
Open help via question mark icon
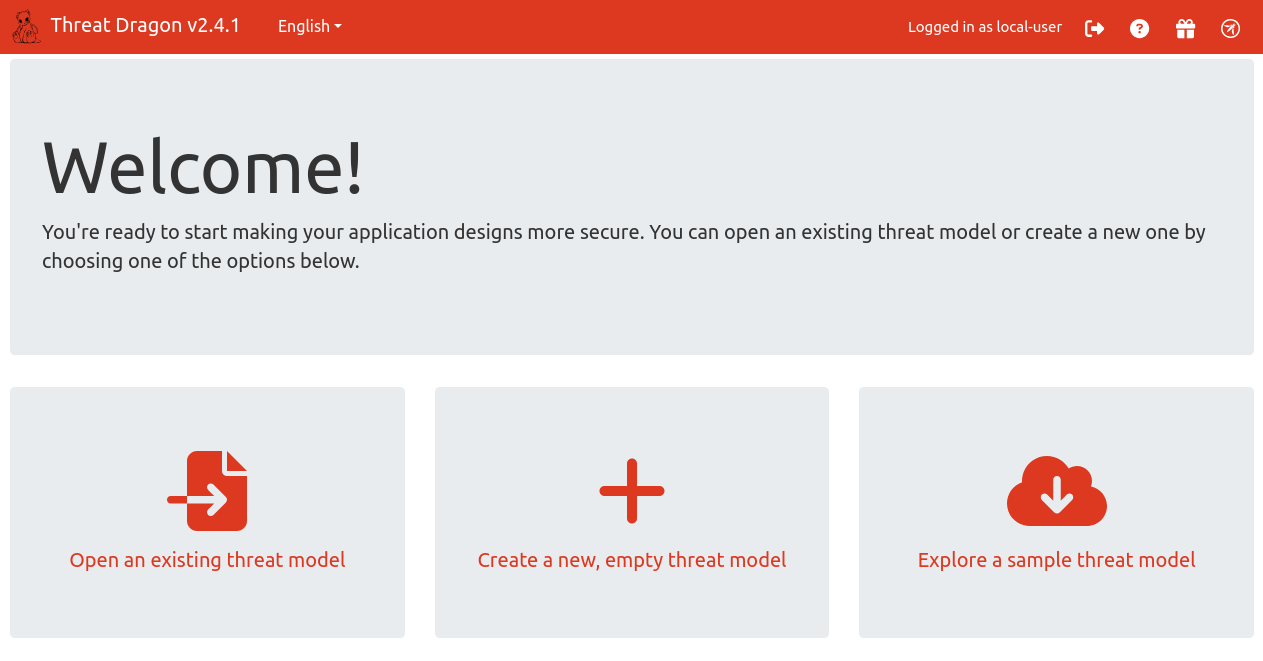(x=1139, y=28)
